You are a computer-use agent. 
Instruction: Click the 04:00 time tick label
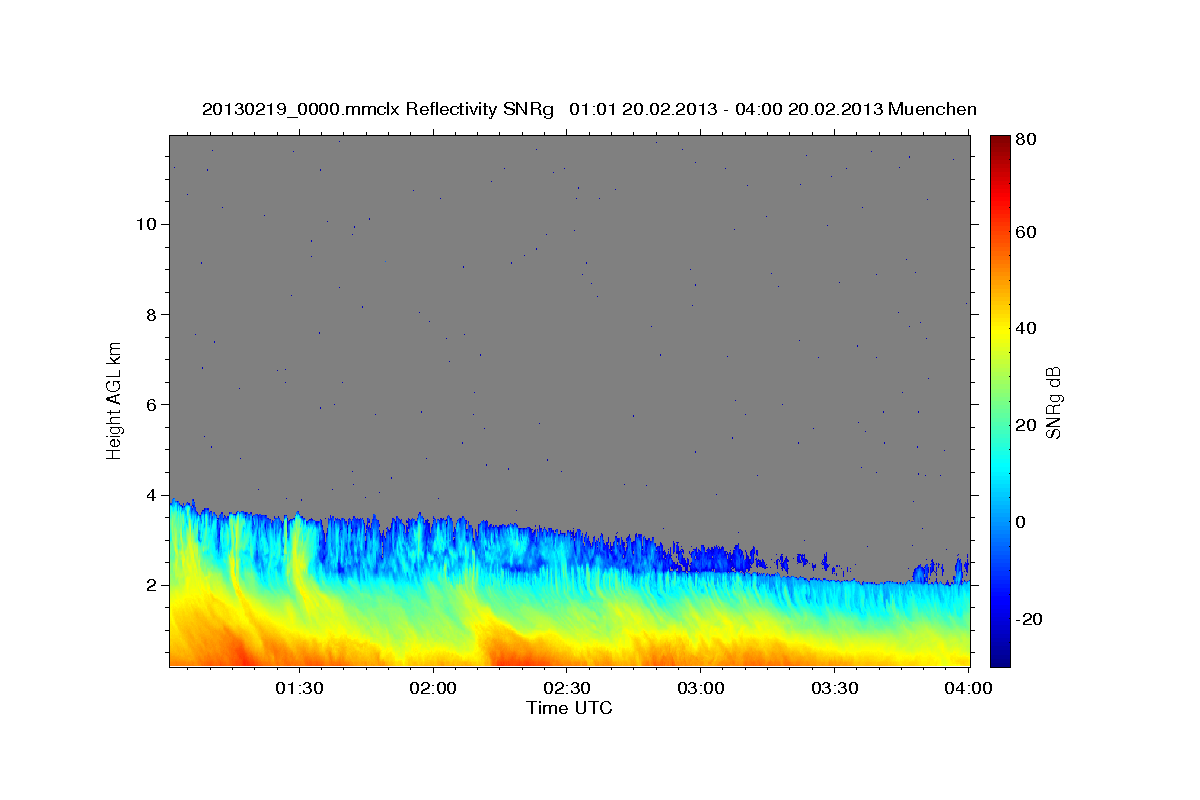969,689
